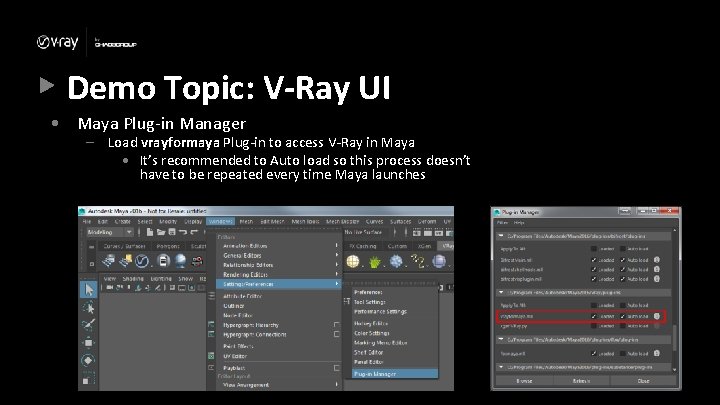This screenshot has height=405, width=720.
Task: Open the Playblast option box
Action: 337,368
